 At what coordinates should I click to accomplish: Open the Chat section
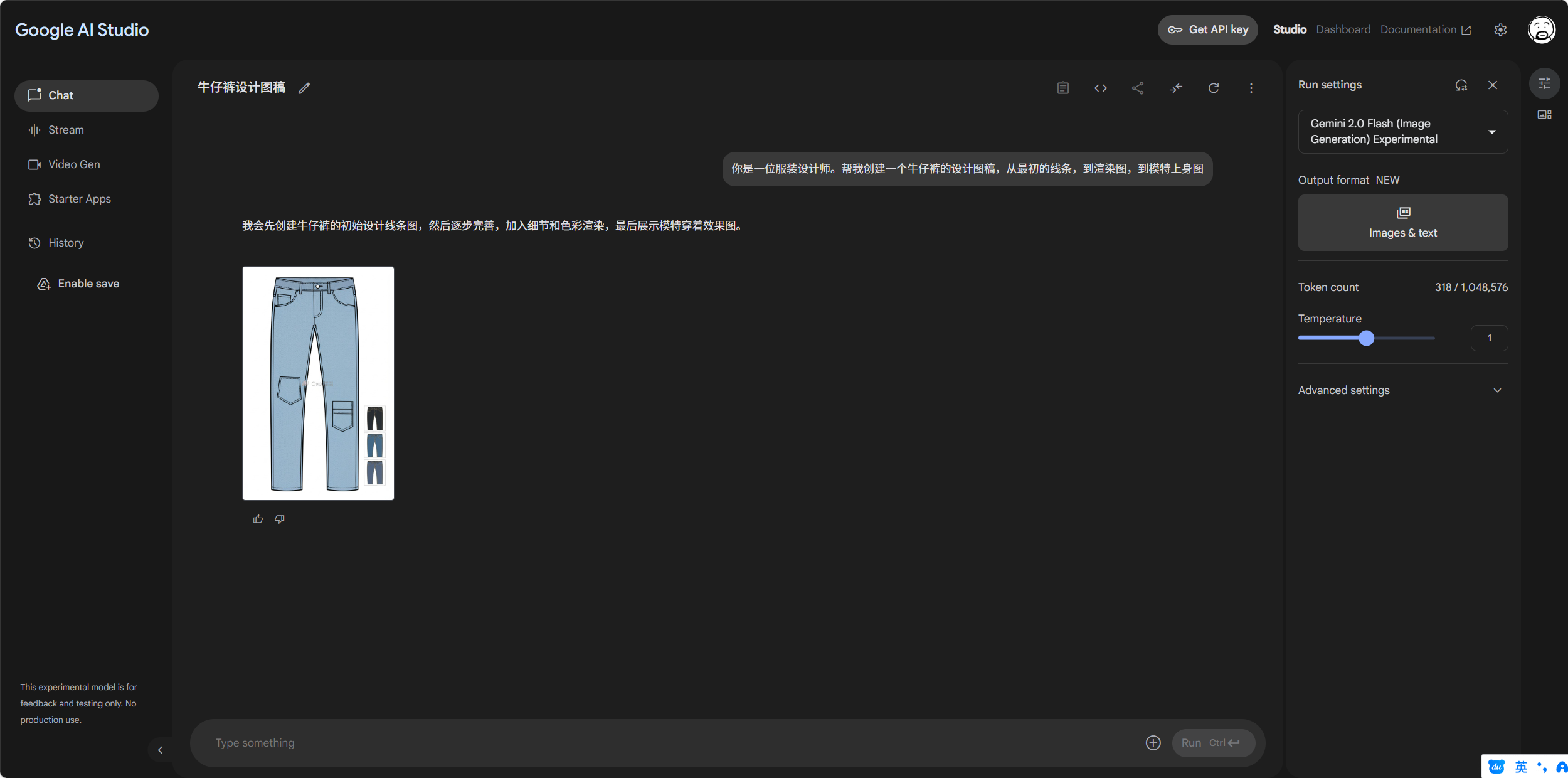pos(87,95)
